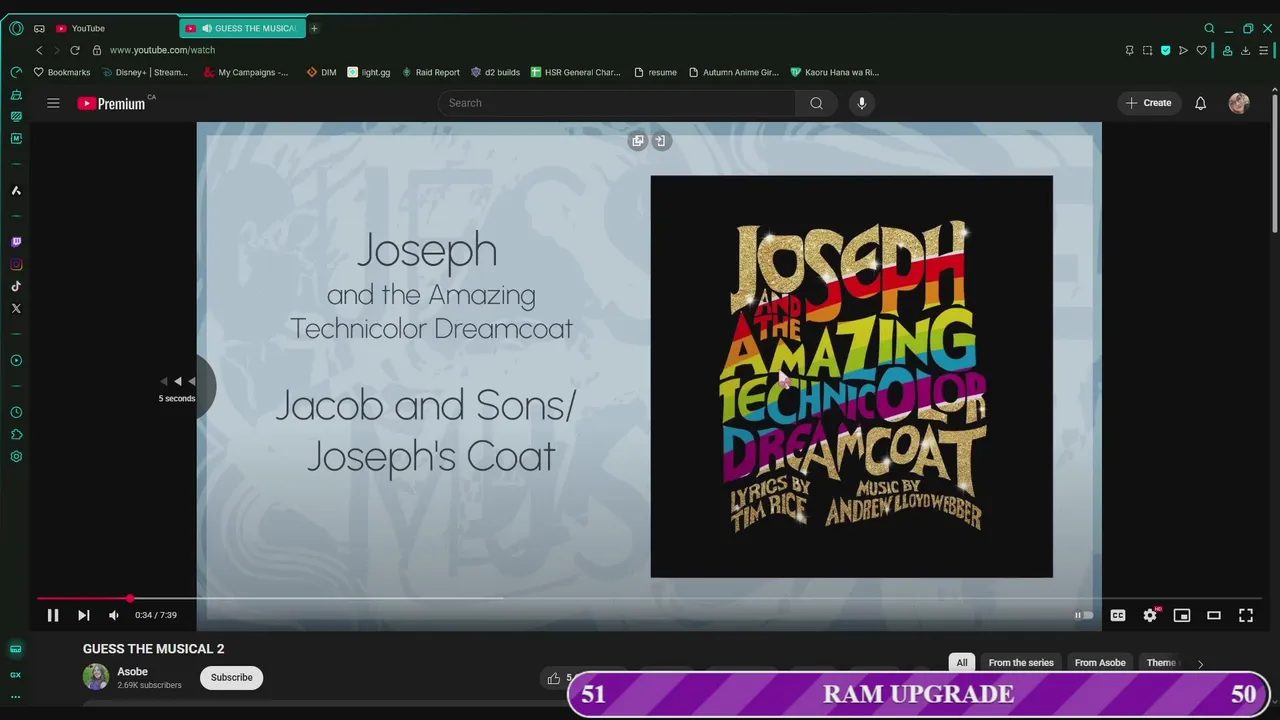
Task: Select the 'From the series' filter chip
Action: click(x=1021, y=662)
